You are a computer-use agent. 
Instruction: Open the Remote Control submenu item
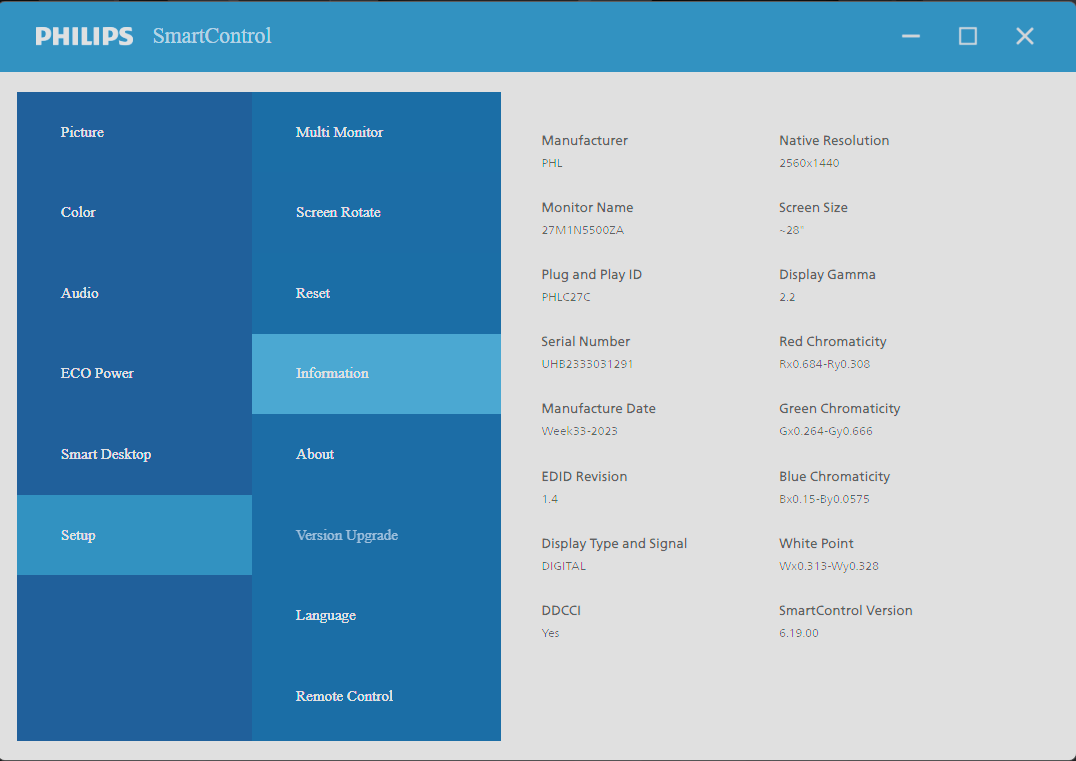point(376,696)
